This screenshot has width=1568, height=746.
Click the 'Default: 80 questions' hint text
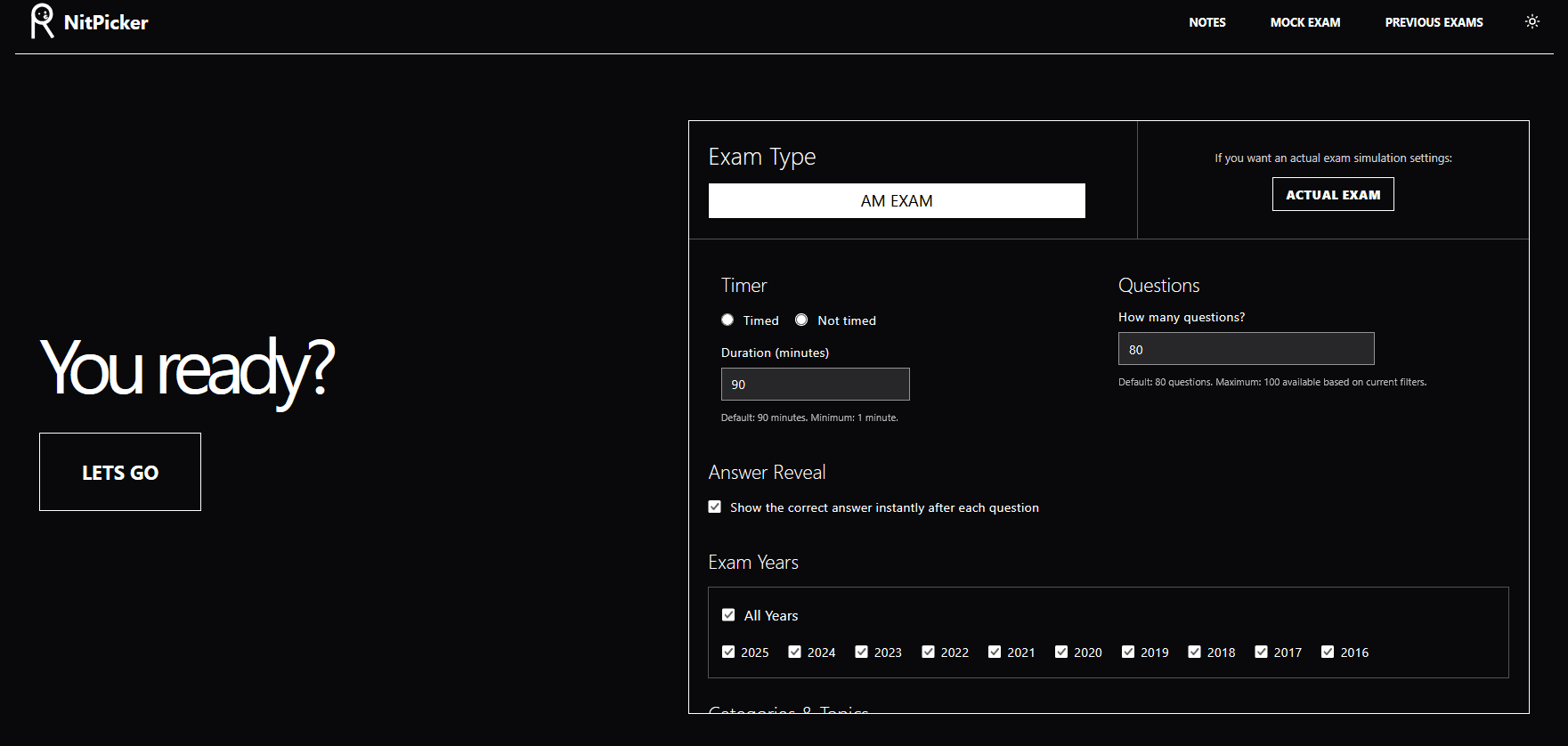pyautogui.click(x=1272, y=382)
